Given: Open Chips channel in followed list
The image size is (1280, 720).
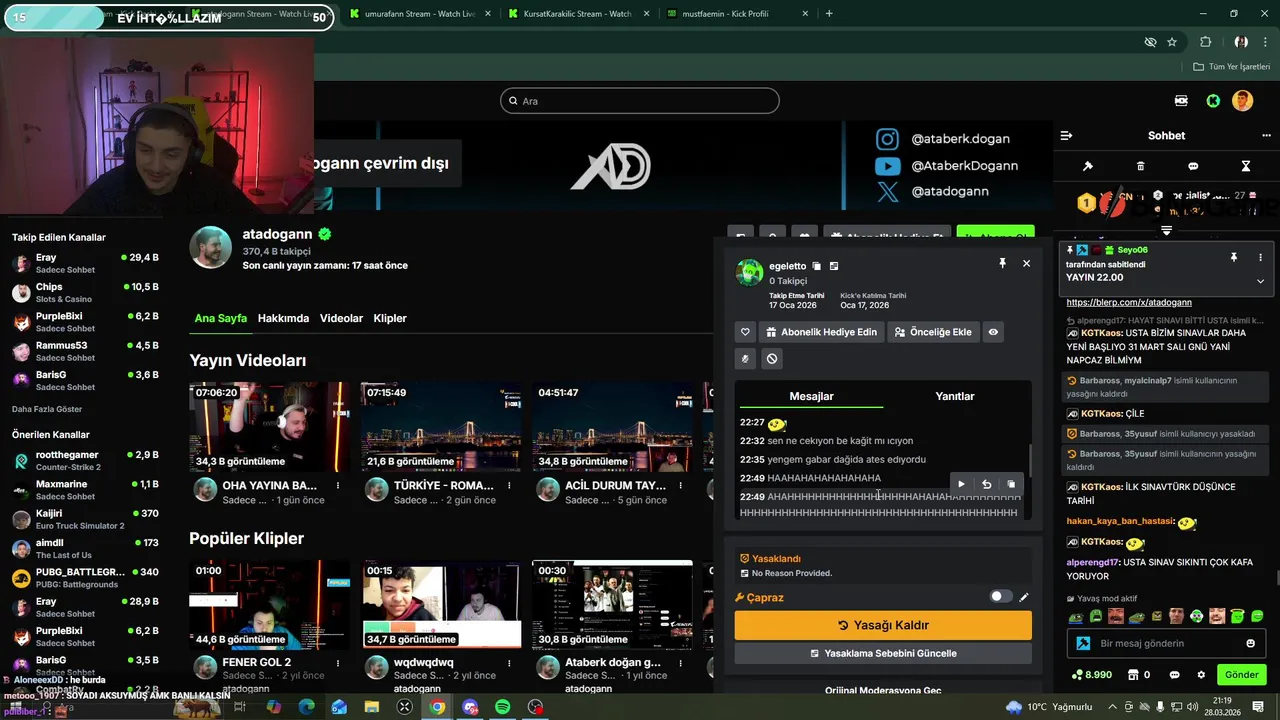Looking at the screenshot, I should [85, 292].
